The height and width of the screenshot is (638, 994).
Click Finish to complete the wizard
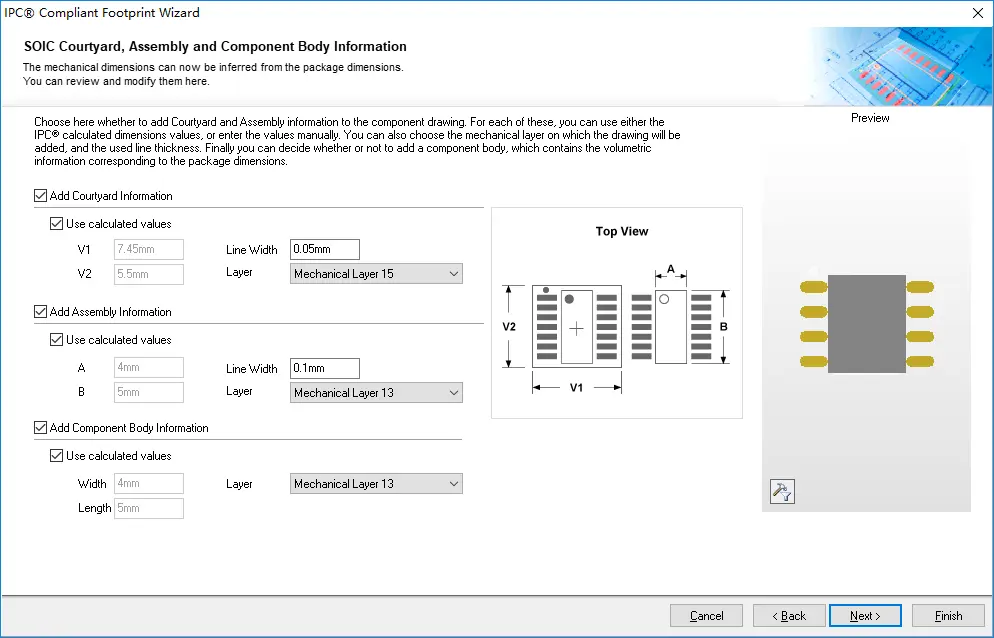pyautogui.click(x=948, y=616)
